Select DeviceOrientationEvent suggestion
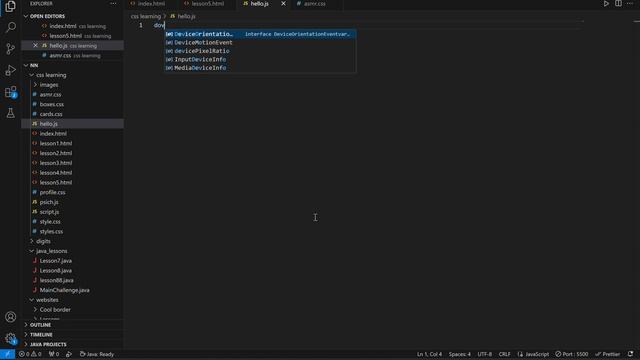The width and height of the screenshot is (640, 360). coord(260,34)
